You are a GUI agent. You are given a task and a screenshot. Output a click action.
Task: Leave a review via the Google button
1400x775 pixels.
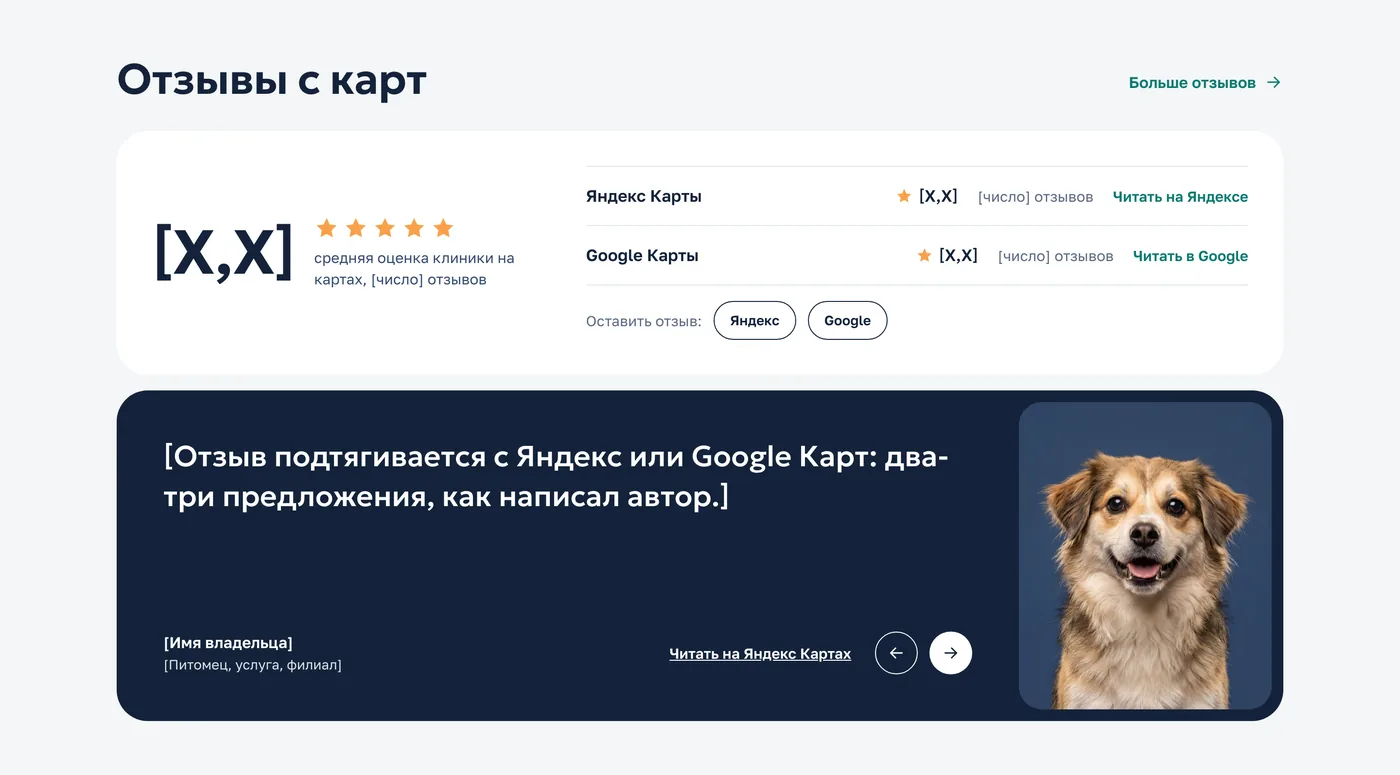click(847, 321)
